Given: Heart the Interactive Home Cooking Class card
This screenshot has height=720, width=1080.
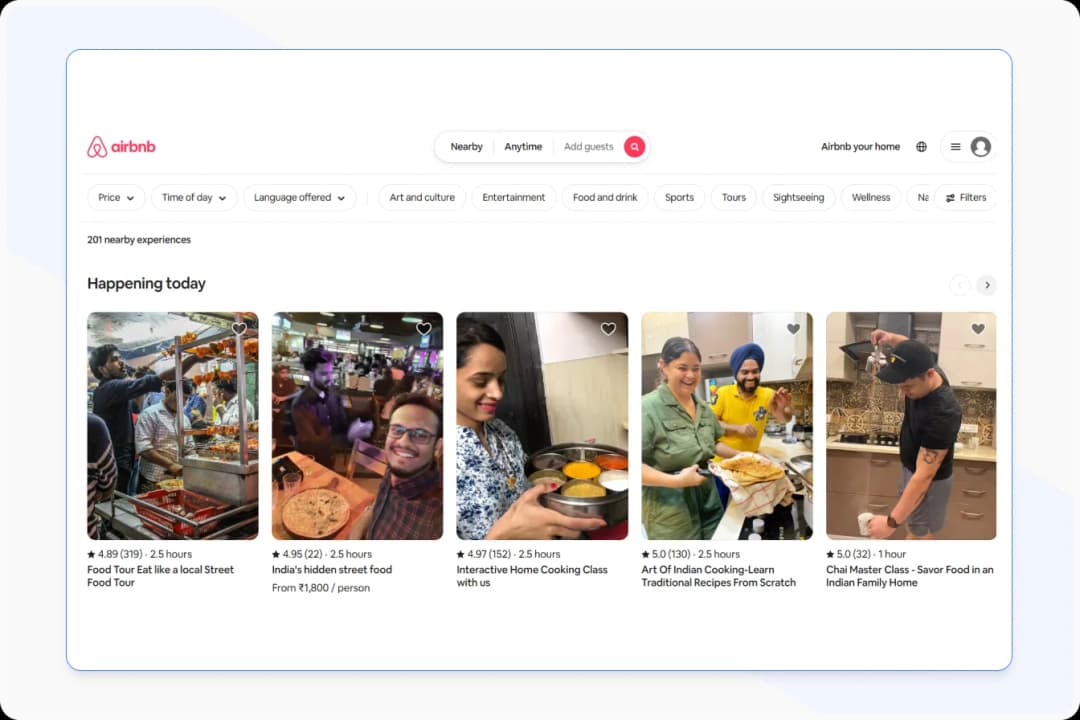Looking at the screenshot, I should point(608,328).
